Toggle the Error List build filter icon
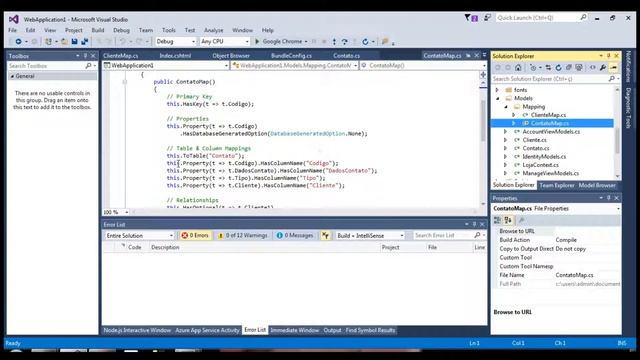Viewport: 640px width, 360px height. tap(325, 236)
